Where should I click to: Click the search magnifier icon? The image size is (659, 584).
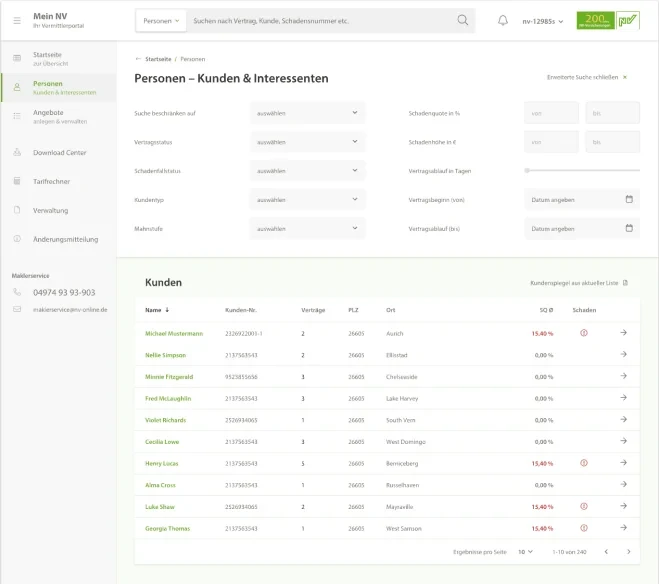[x=462, y=20]
